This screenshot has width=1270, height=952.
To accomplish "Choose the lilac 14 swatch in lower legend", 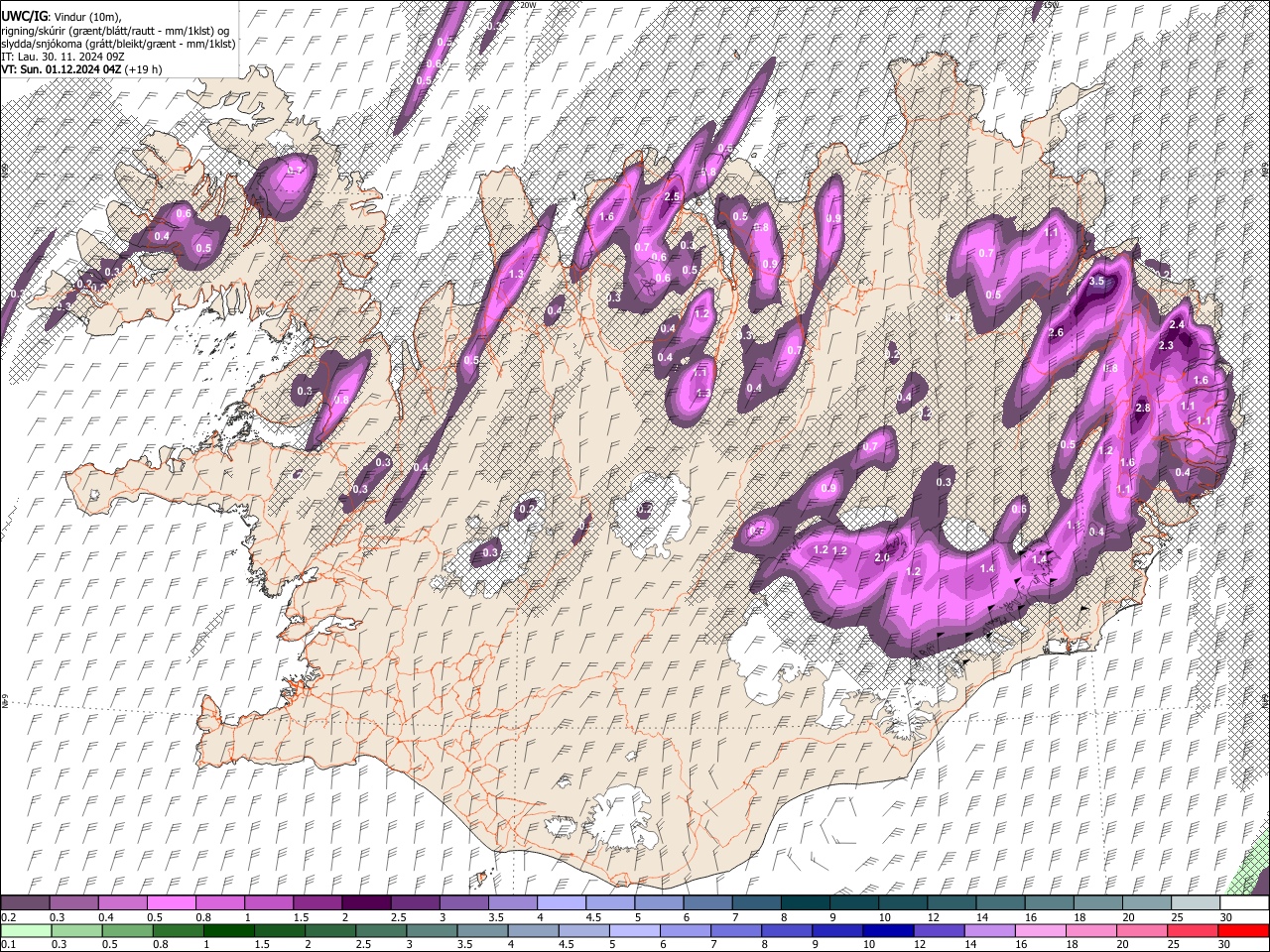I will pos(989,930).
